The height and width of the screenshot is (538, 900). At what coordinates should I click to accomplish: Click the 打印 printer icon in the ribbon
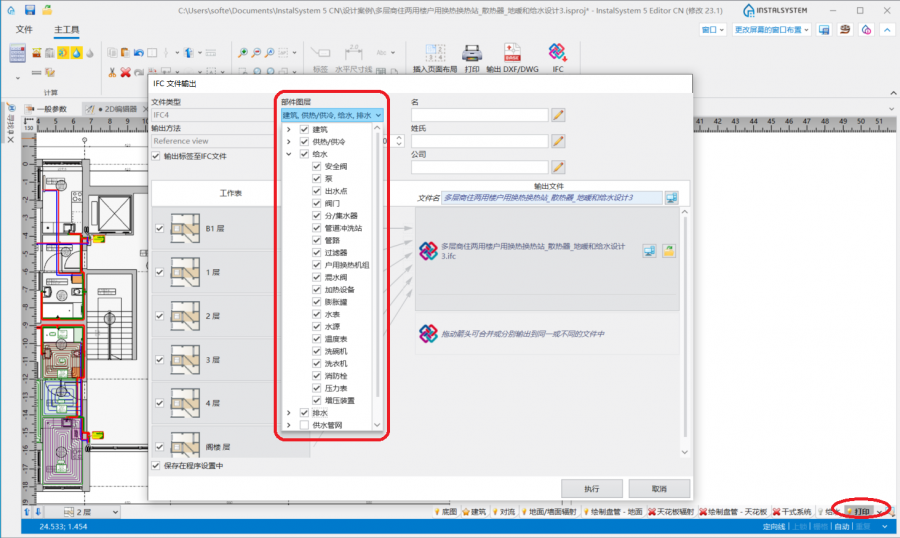pyautogui.click(x=473, y=53)
